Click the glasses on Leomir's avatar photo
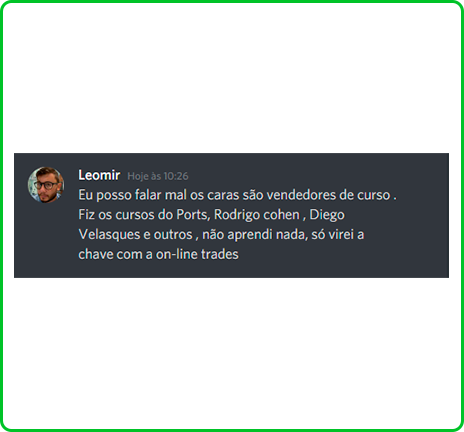This screenshot has height=432, width=464. tap(46, 185)
